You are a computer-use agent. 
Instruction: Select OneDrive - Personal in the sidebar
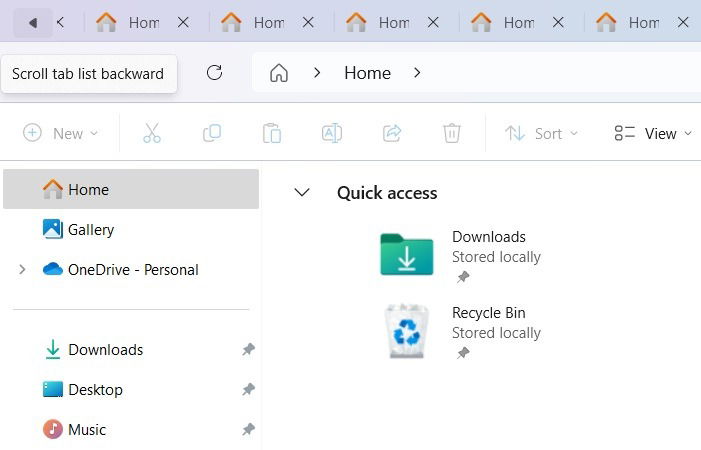point(133,269)
